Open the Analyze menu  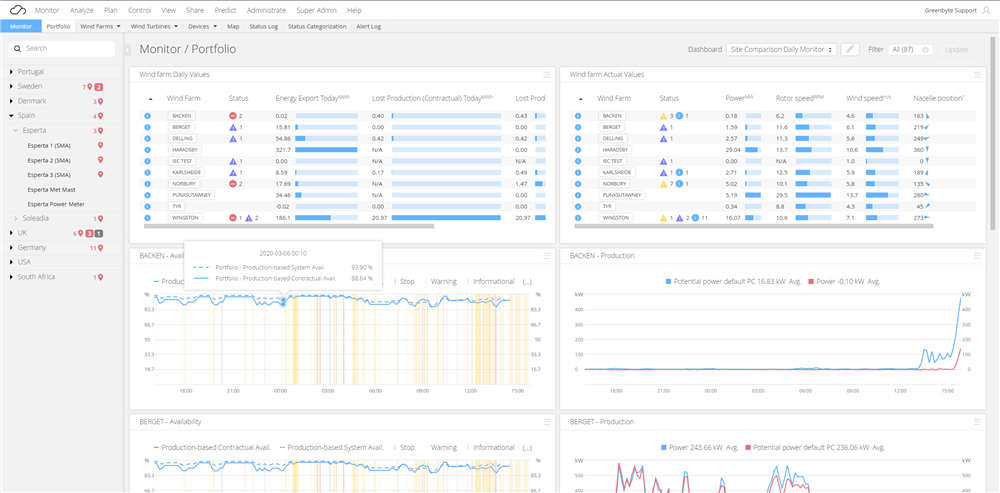[82, 10]
